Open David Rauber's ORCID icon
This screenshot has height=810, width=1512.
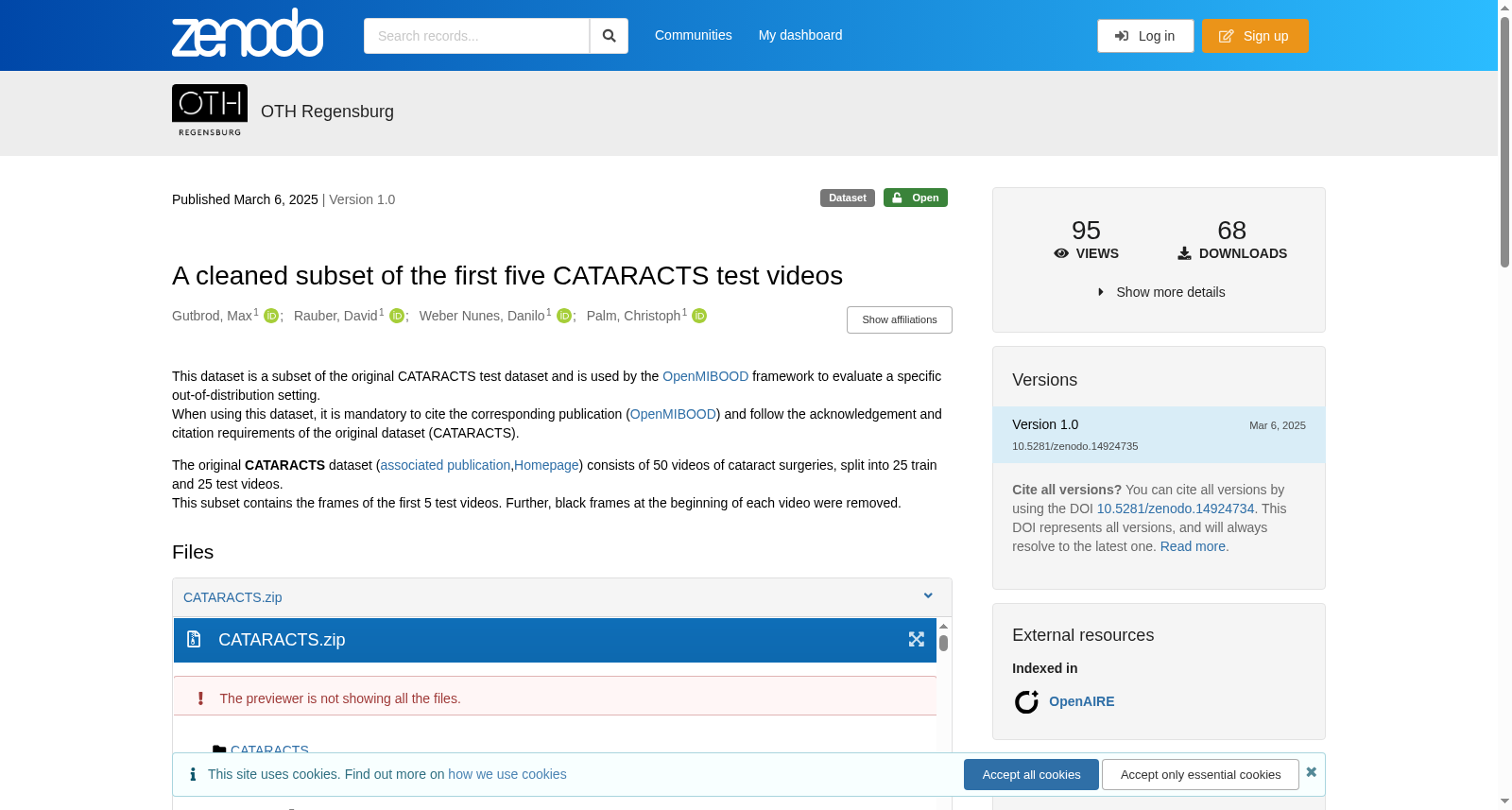pos(397,316)
